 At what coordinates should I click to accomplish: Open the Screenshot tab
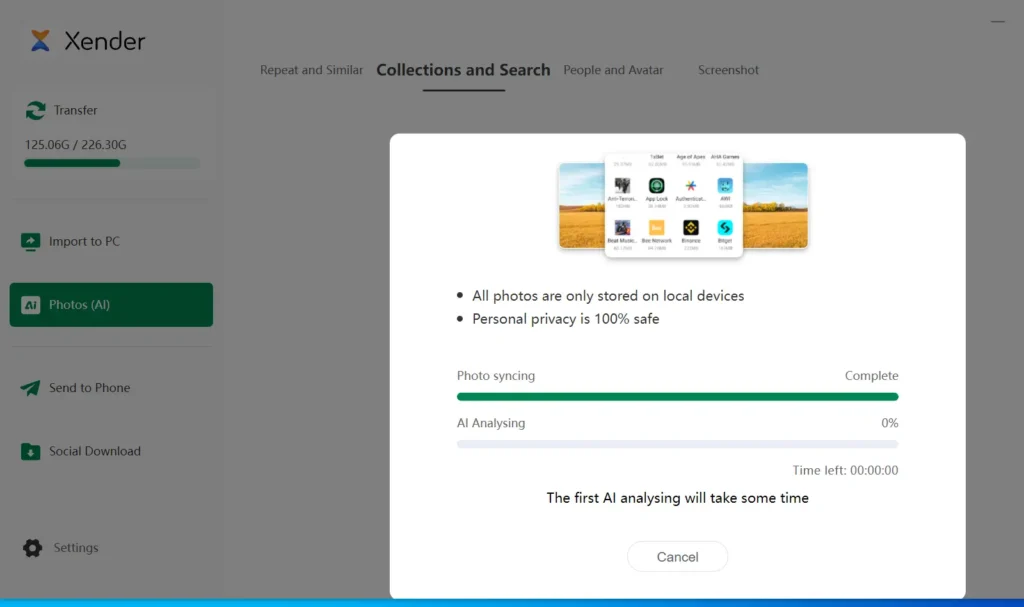(728, 70)
